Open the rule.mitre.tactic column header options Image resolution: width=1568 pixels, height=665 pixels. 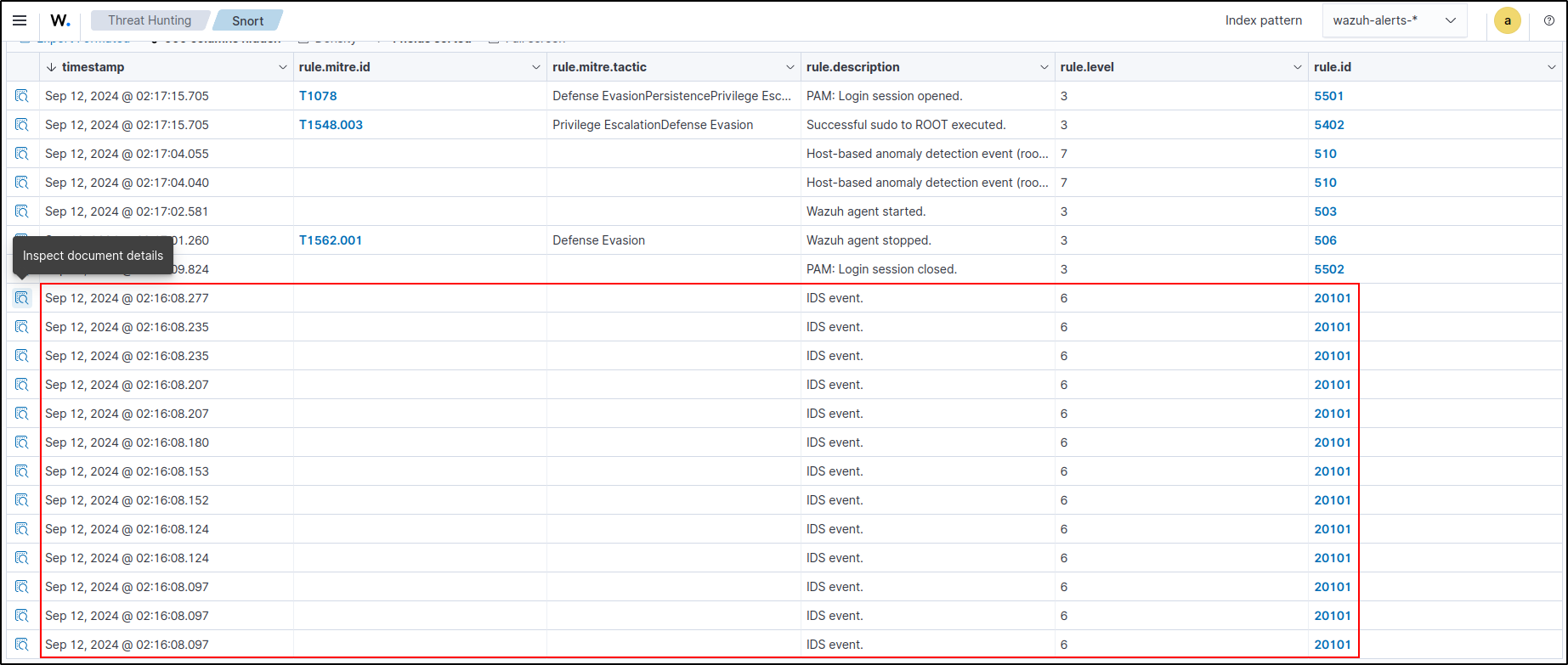click(790, 67)
